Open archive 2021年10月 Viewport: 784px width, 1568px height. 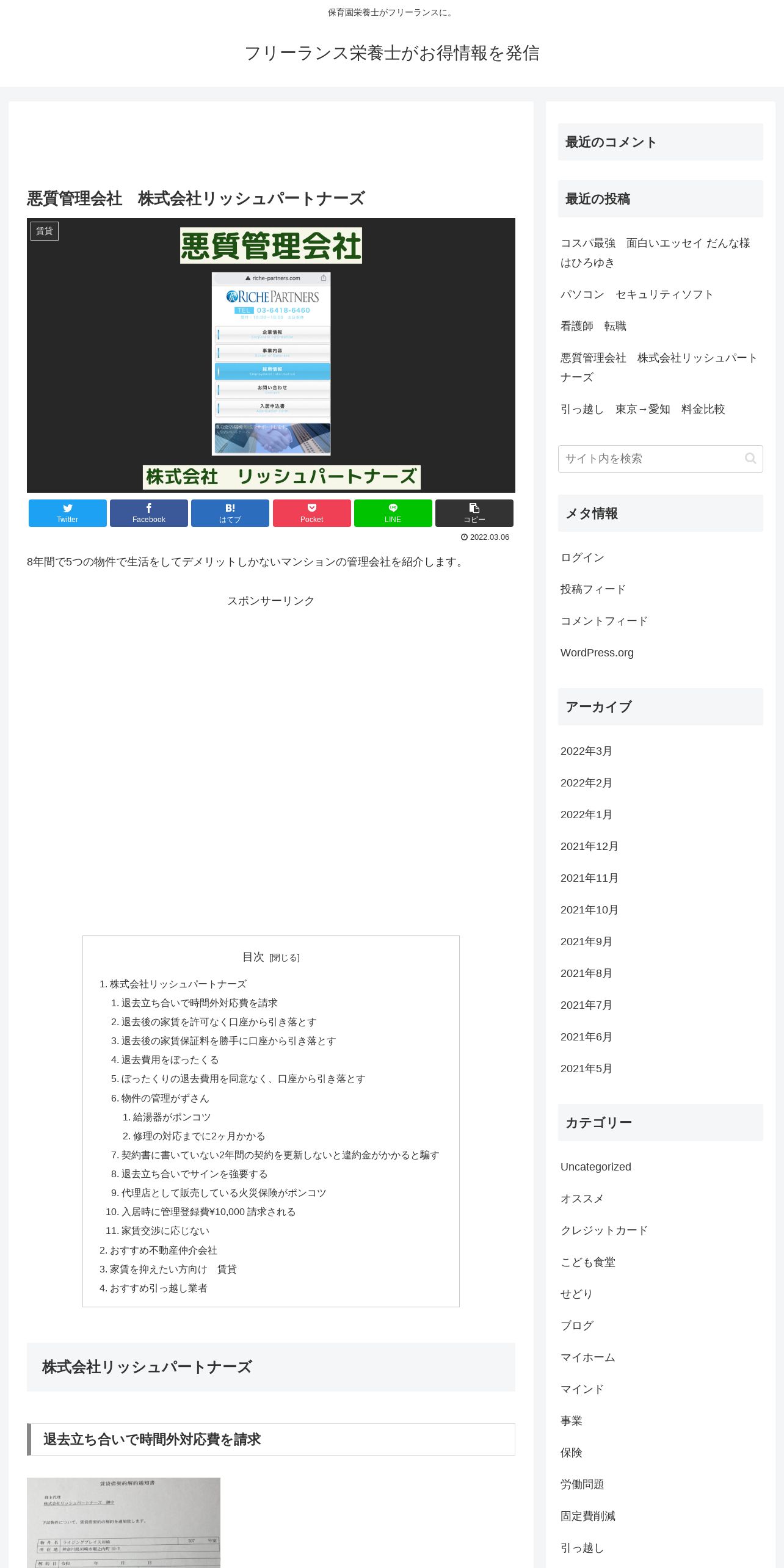click(589, 910)
